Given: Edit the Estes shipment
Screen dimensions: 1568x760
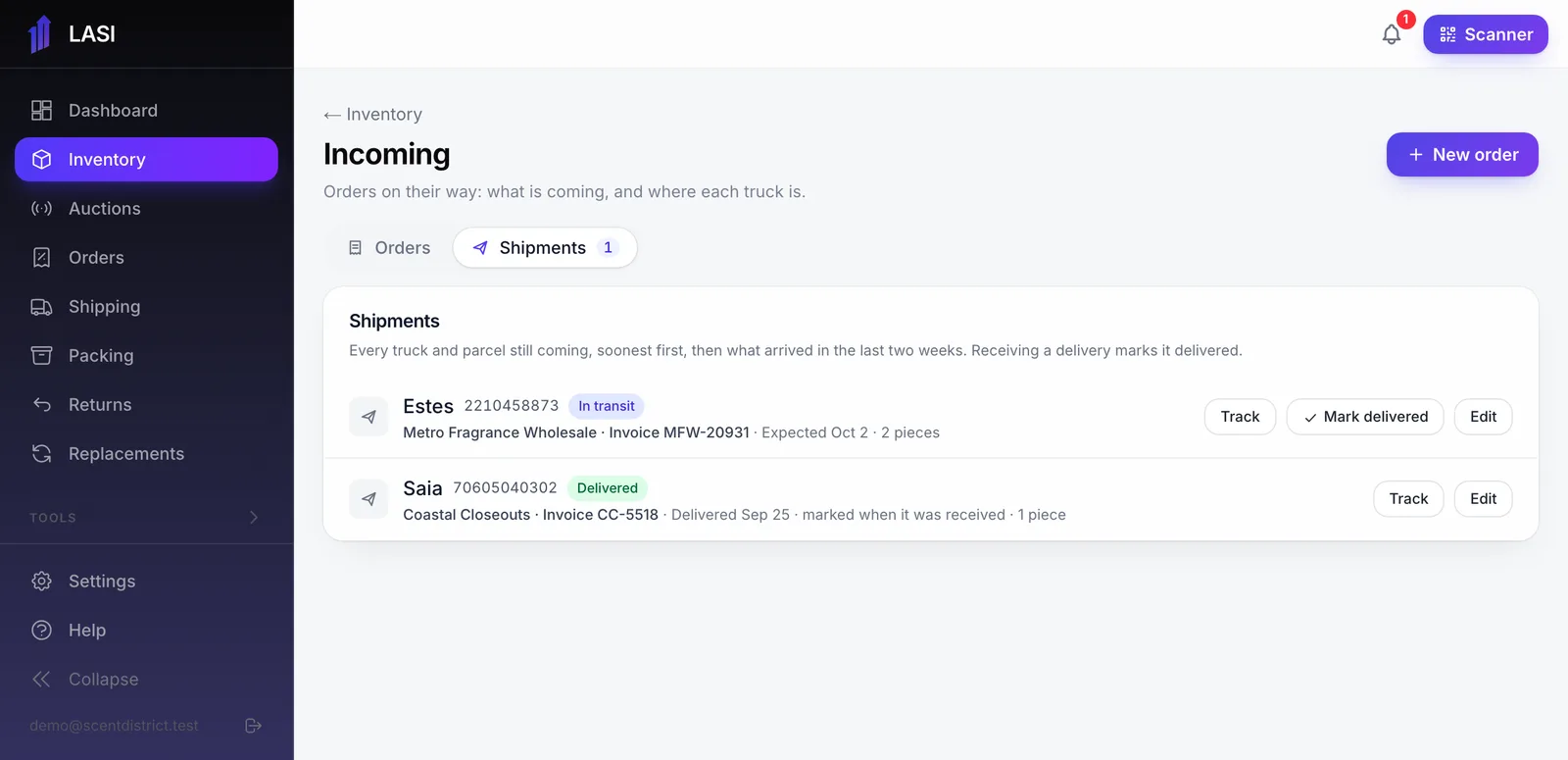Looking at the screenshot, I should tap(1483, 417).
